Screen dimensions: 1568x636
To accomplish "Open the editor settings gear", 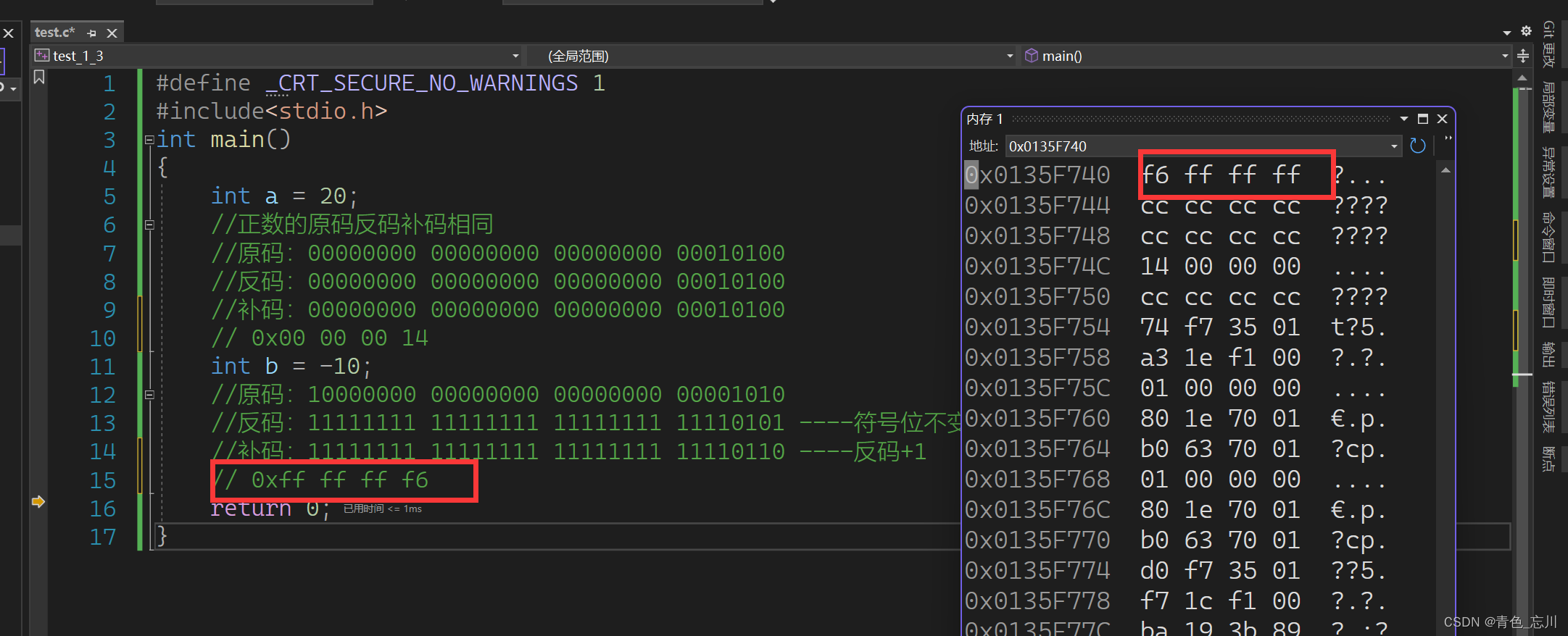I will pyautogui.click(x=1527, y=31).
